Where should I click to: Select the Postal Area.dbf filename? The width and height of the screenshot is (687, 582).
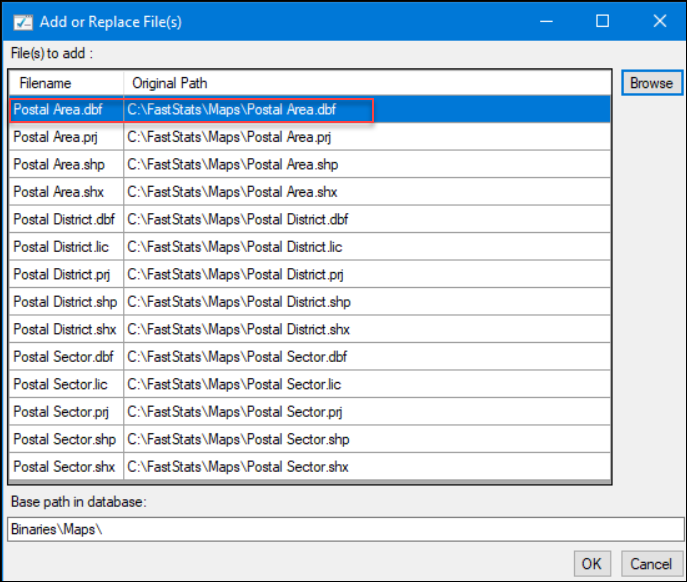58,110
